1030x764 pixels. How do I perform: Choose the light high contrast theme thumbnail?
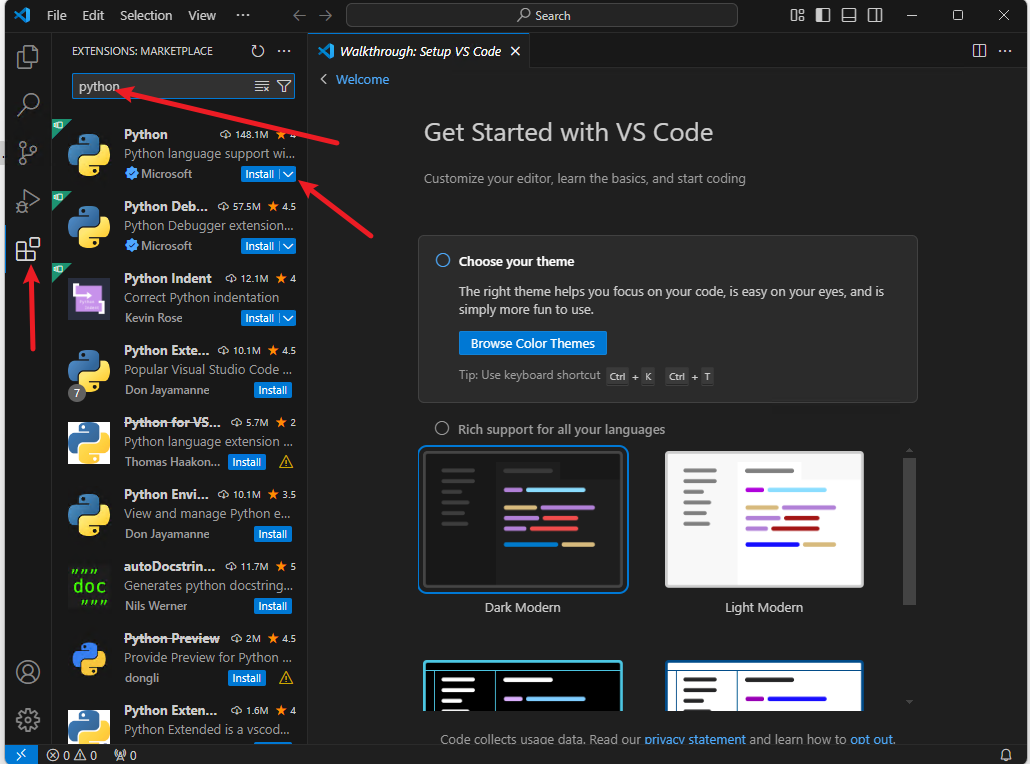pos(764,685)
